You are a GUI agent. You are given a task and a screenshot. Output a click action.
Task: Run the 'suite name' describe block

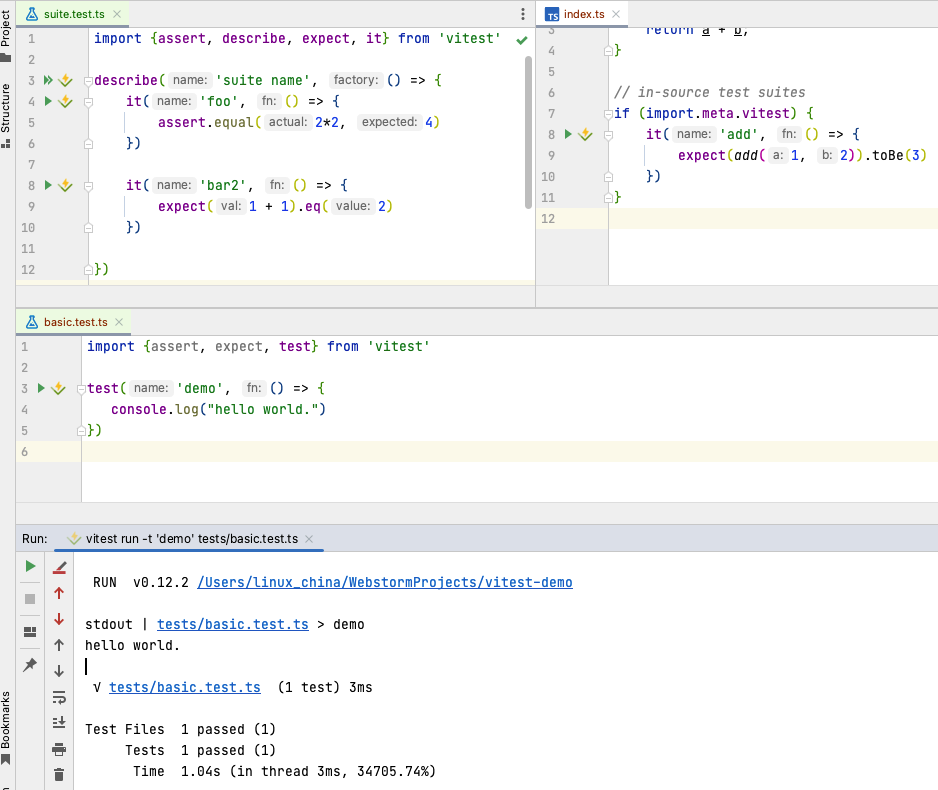pyautogui.click(x=48, y=80)
